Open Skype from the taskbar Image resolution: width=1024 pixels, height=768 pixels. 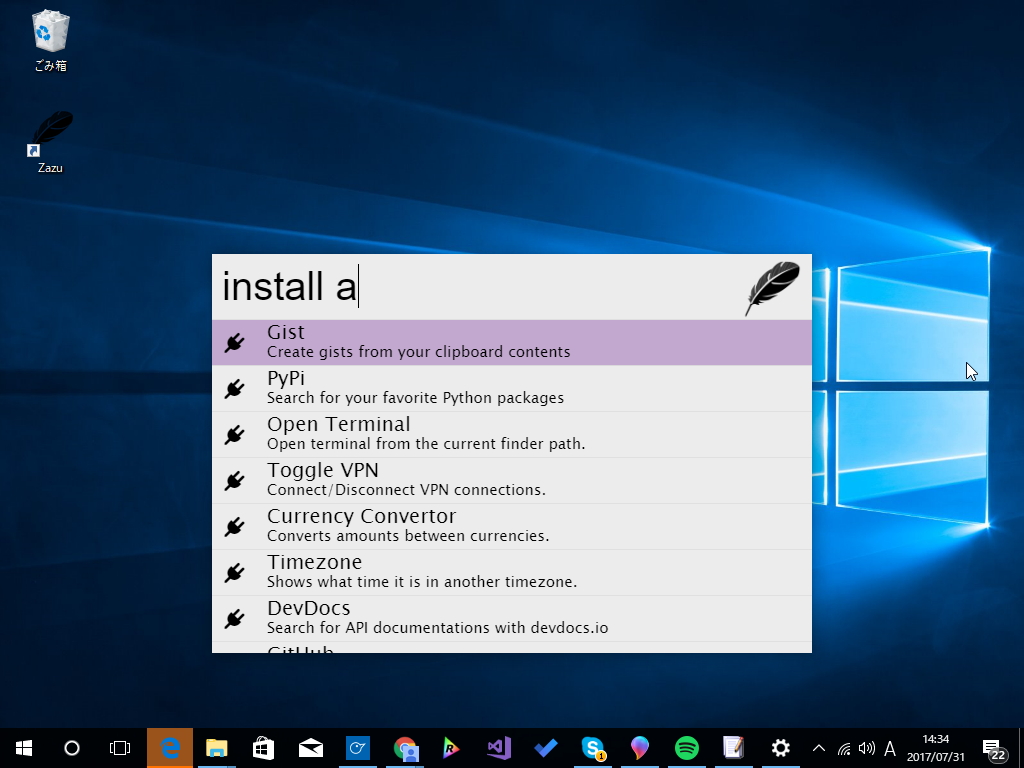click(592, 747)
